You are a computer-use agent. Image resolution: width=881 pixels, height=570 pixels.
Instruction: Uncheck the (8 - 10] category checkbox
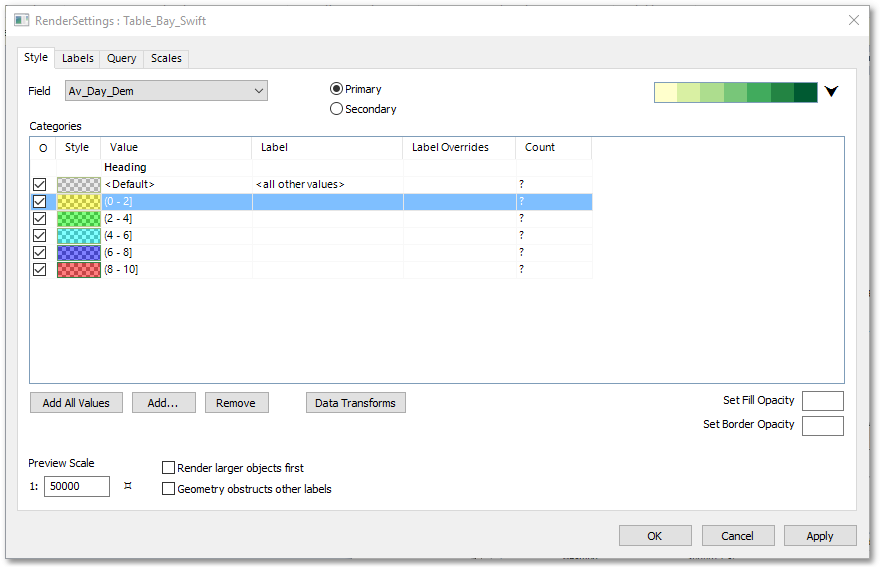pos(39,269)
